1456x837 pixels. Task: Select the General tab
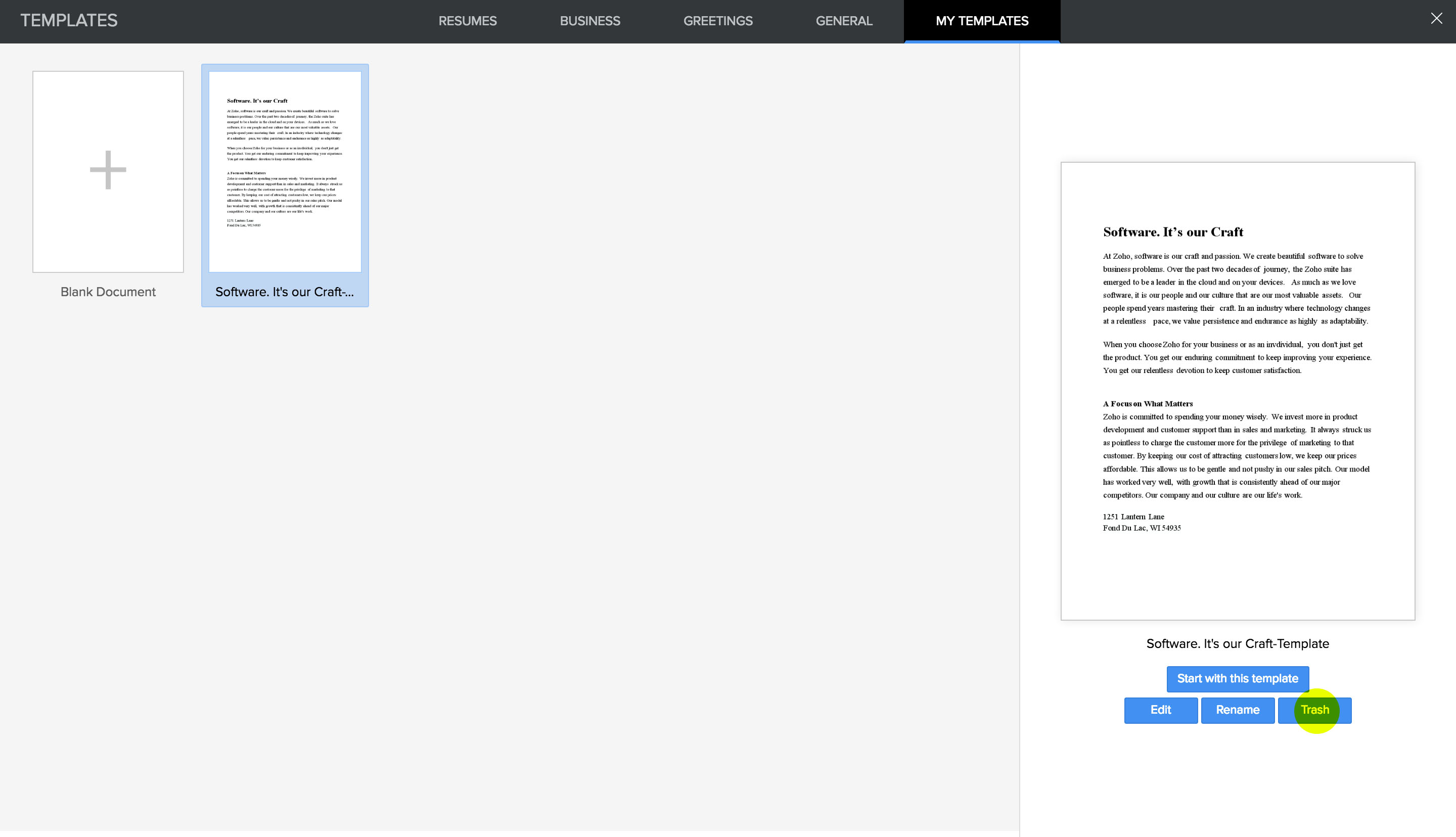click(x=844, y=21)
